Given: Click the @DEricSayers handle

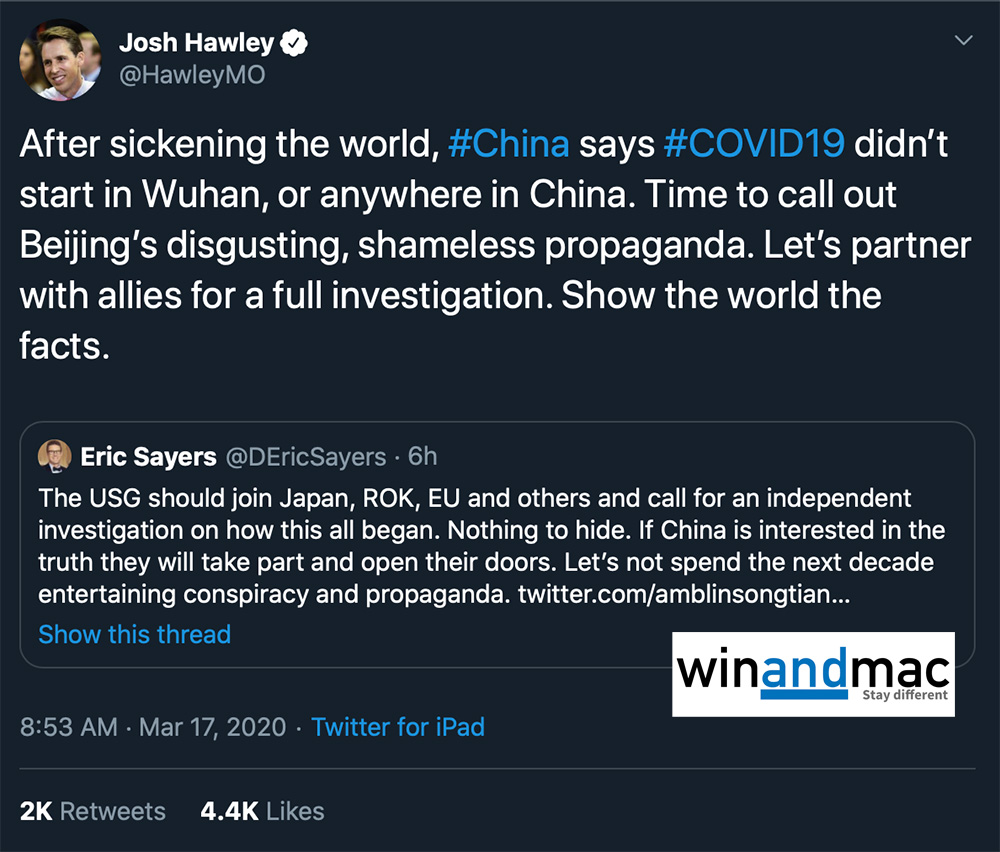Looking at the screenshot, I should point(306,457).
